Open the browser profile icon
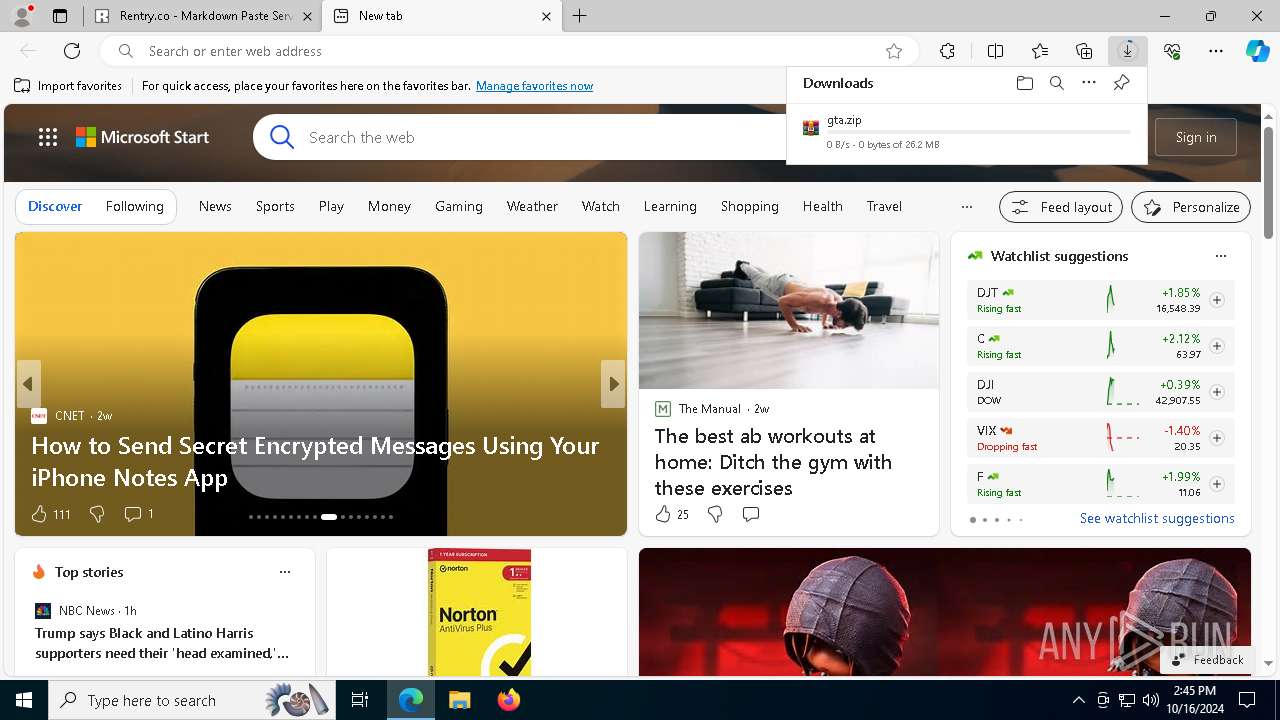The image size is (1280, 720). pos(21,16)
